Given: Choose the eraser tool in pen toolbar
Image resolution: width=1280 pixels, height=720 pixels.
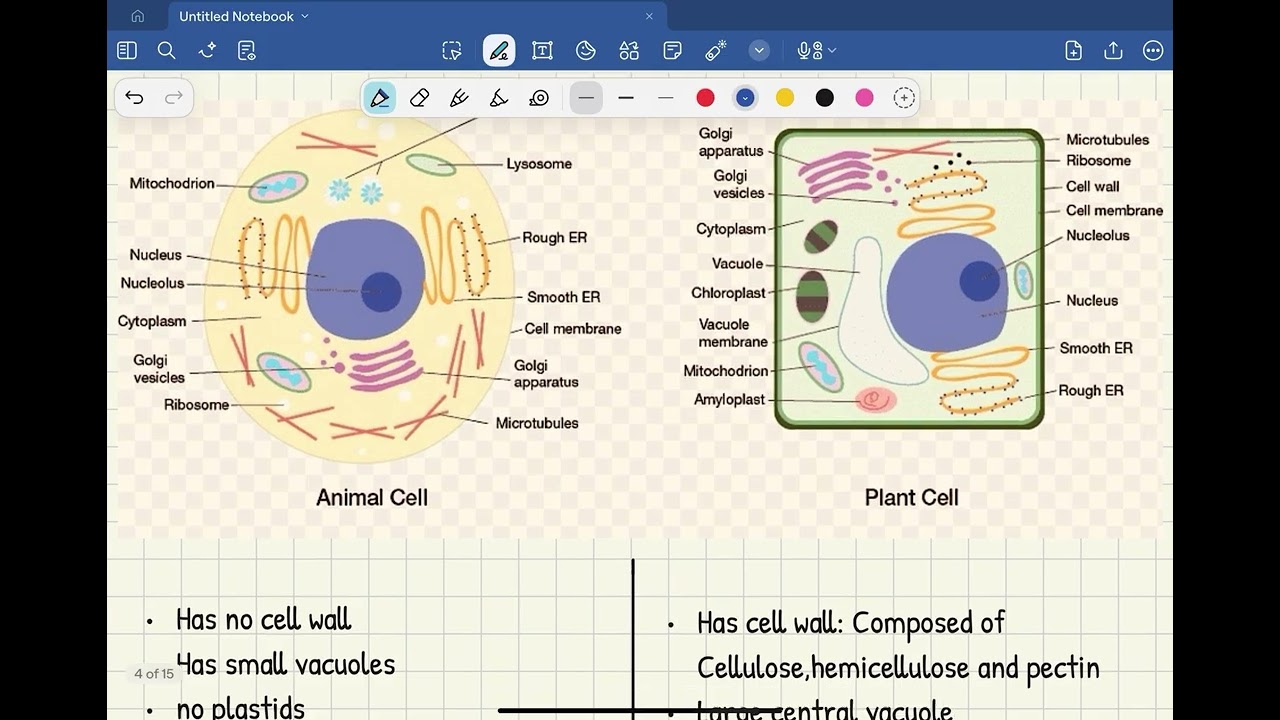Looking at the screenshot, I should coord(419,97).
